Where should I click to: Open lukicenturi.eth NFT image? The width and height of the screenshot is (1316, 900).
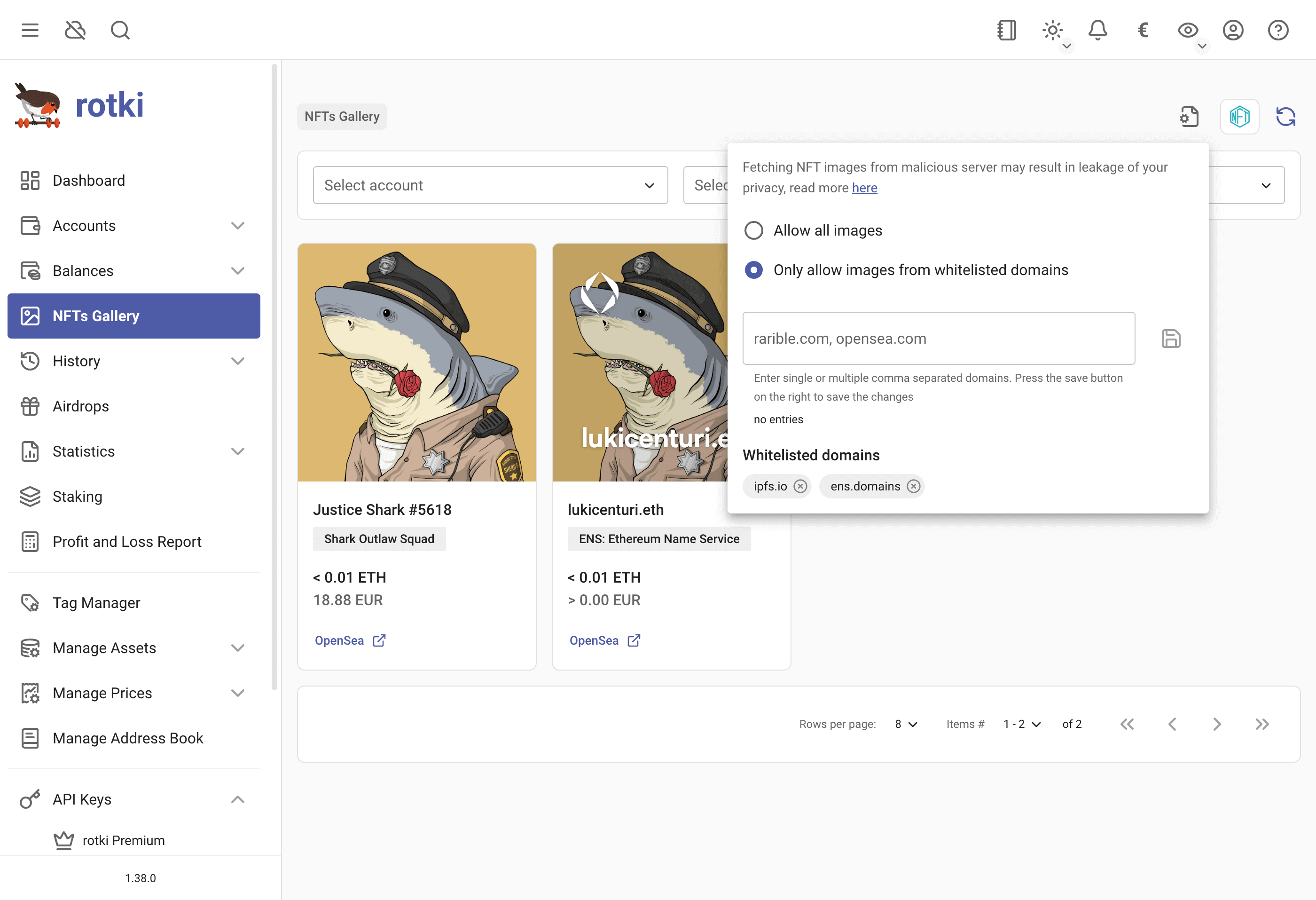pyautogui.click(x=640, y=363)
